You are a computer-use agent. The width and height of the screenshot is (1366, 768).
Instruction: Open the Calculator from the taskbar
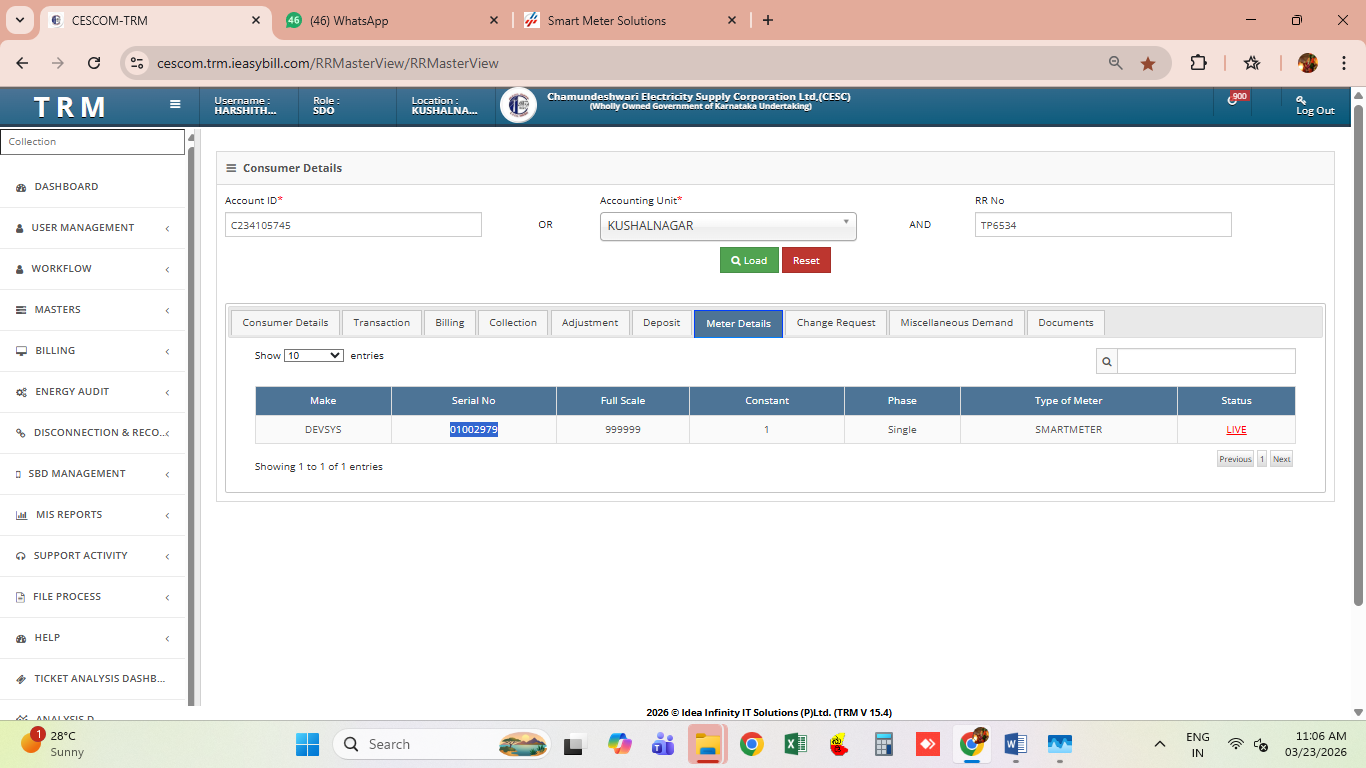pos(883,744)
